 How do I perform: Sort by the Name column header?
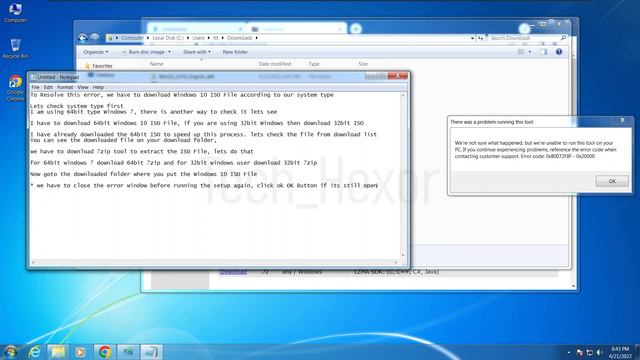click(x=156, y=64)
